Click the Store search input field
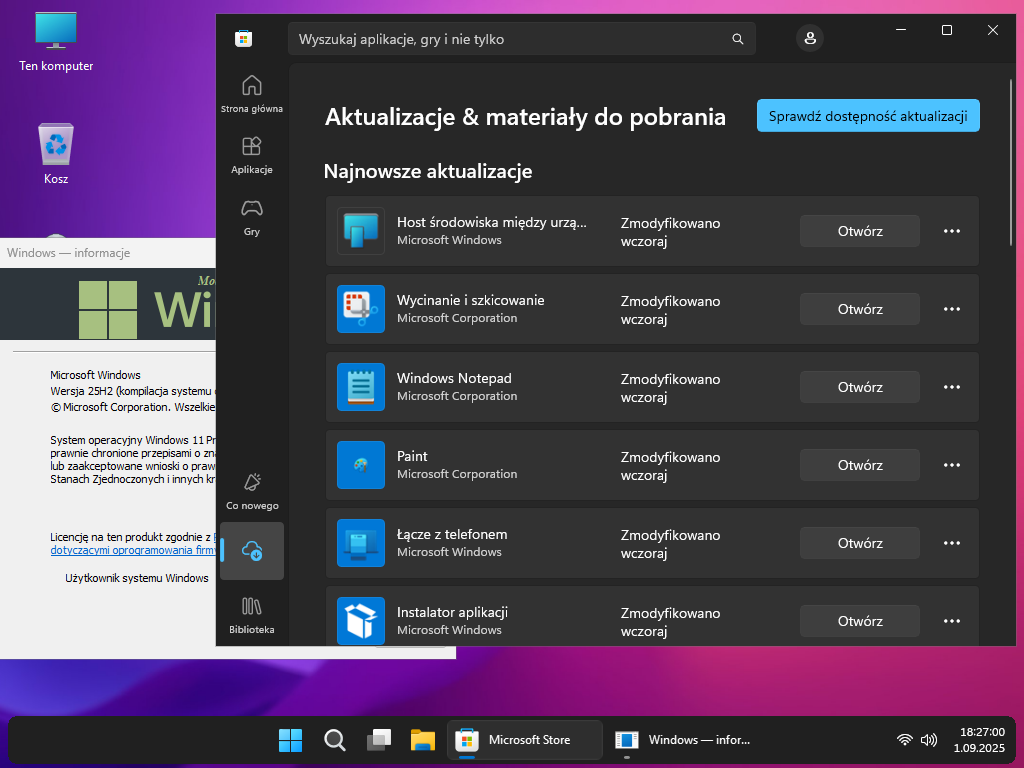 point(510,39)
